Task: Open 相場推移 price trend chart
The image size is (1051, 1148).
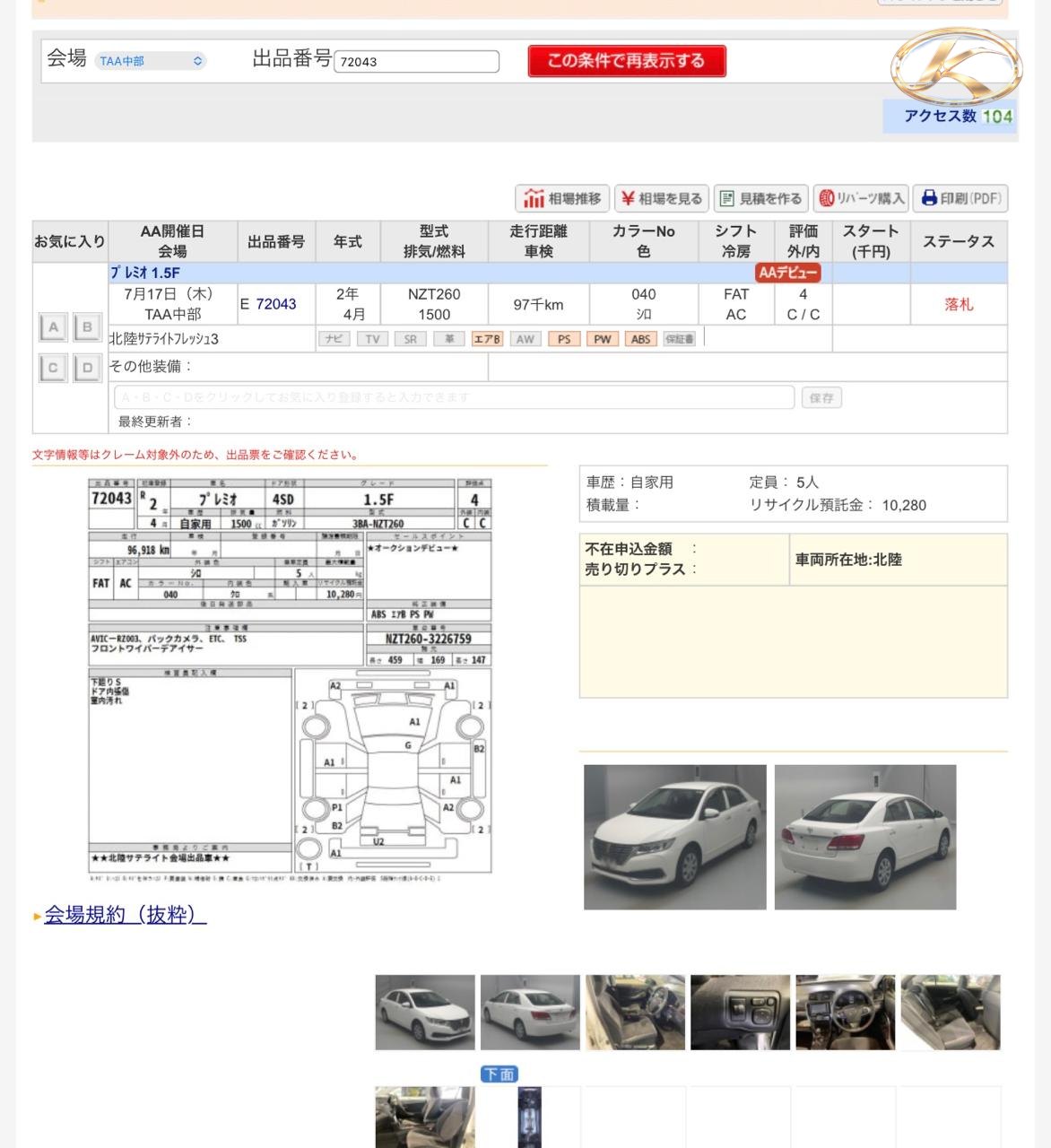Action: click(562, 198)
